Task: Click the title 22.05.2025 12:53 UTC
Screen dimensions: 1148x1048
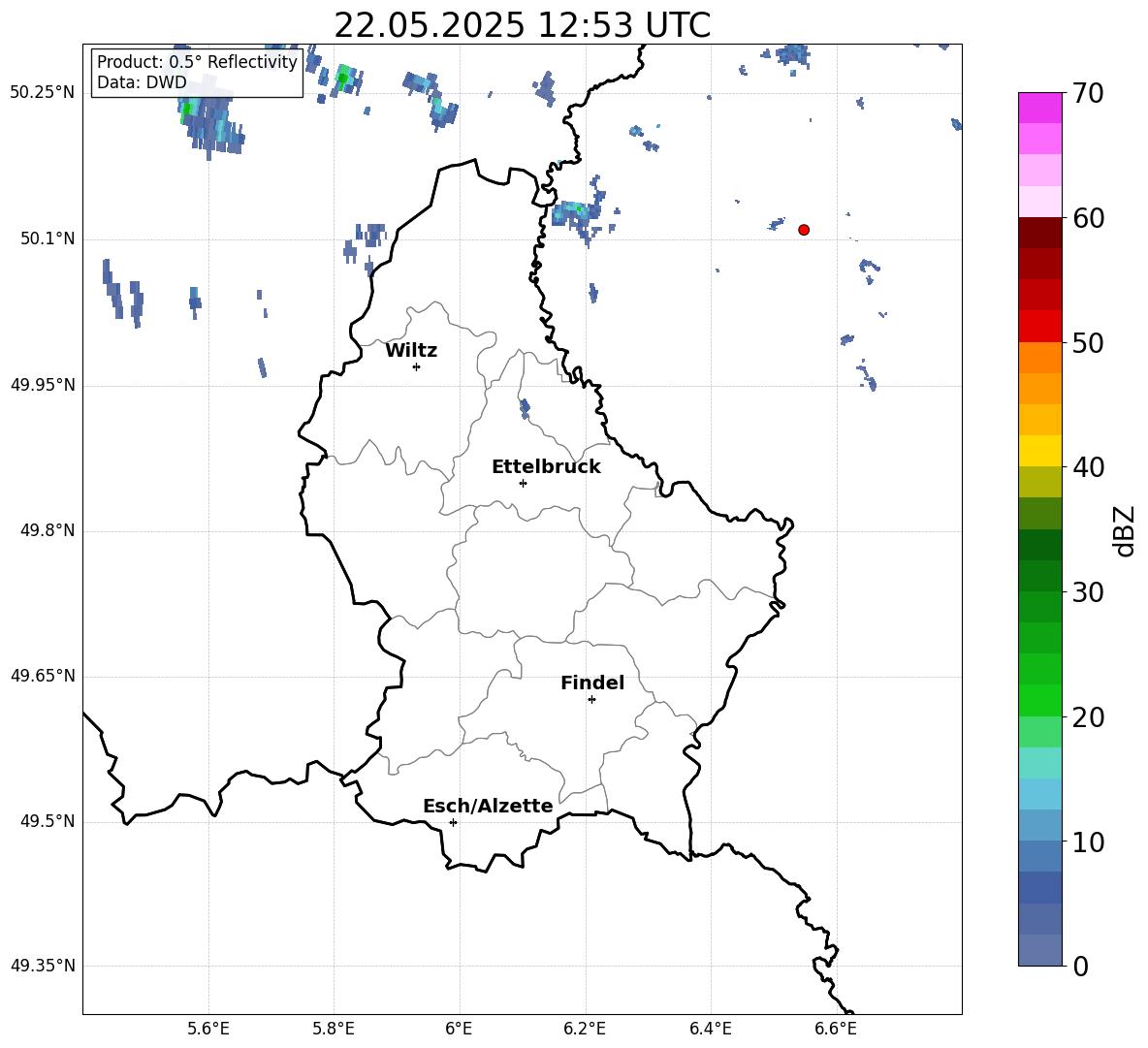Action: point(522,25)
